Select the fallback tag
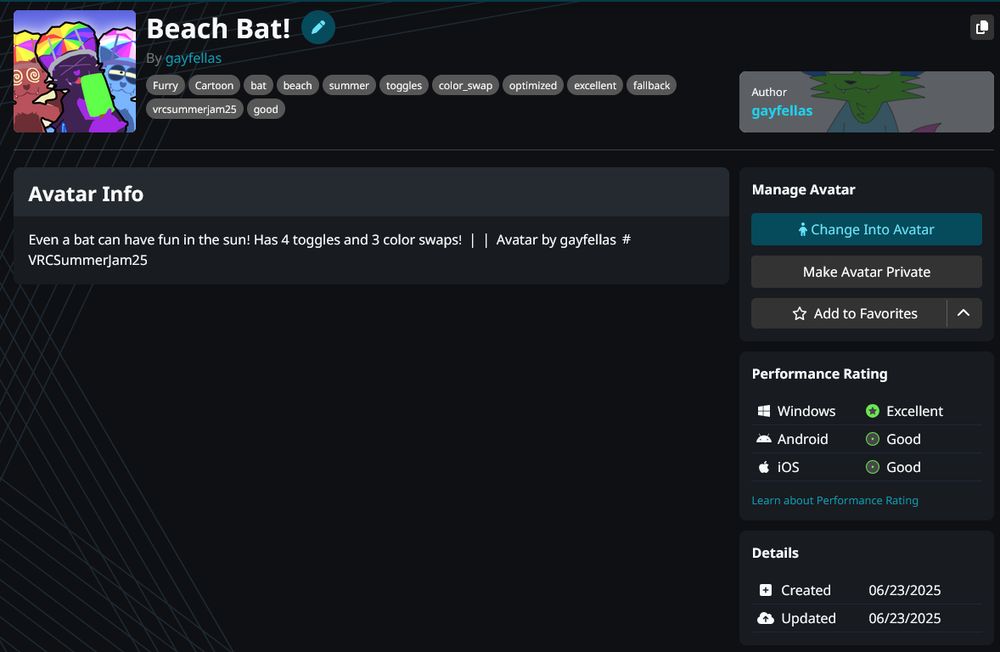This screenshot has width=1000, height=652. 651,85
